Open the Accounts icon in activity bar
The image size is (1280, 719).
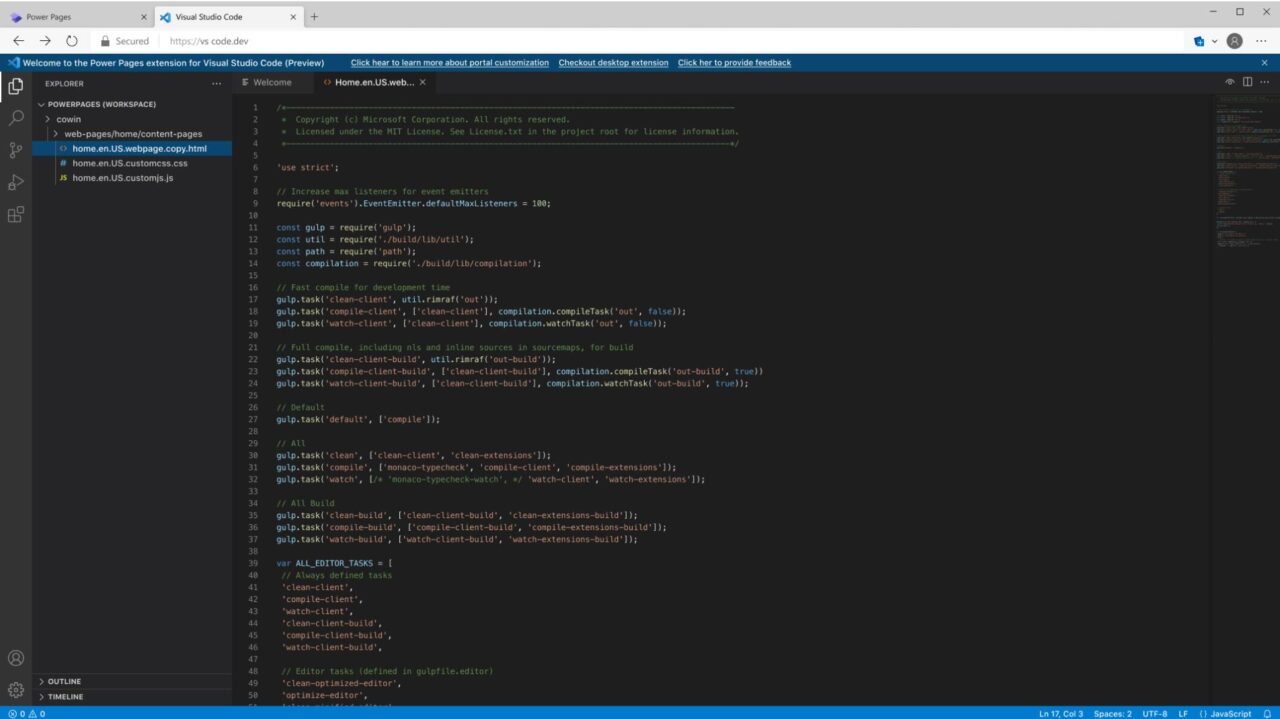pyautogui.click(x=16, y=658)
